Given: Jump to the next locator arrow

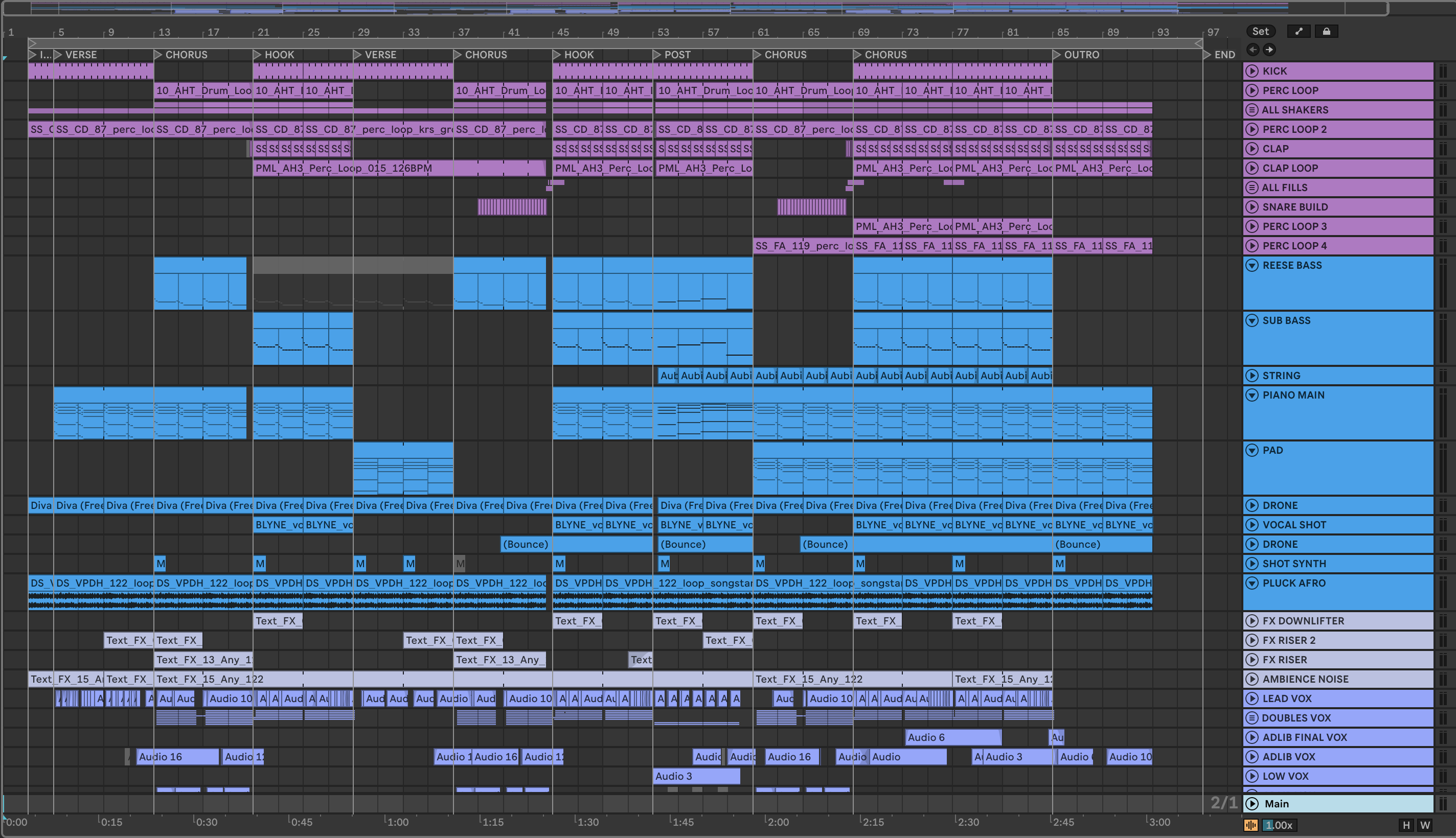Looking at the screenshot, I should point(1269,50).
